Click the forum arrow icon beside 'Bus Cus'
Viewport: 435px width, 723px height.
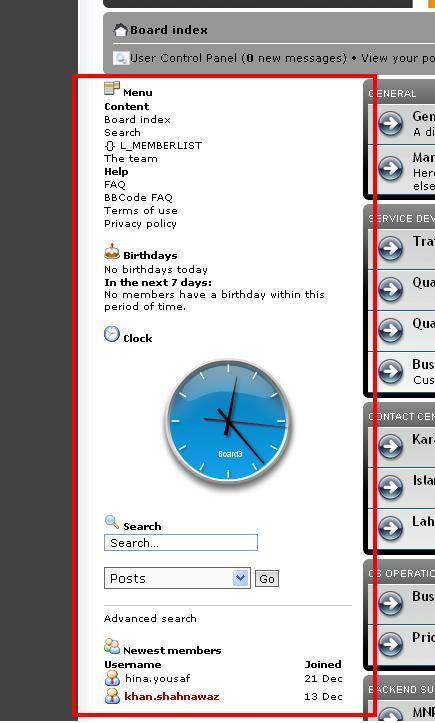[391, 371]
